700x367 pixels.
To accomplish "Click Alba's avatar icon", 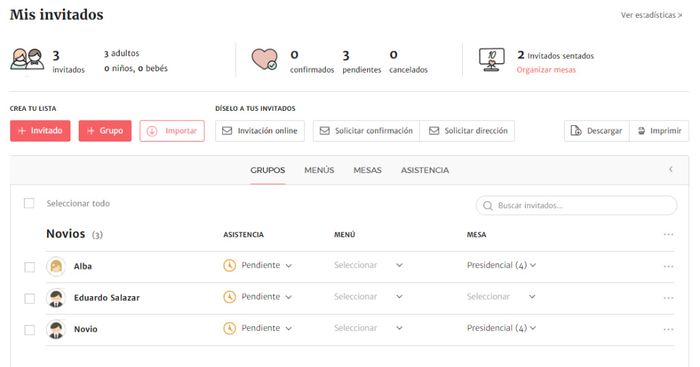I will pos(56,267).
